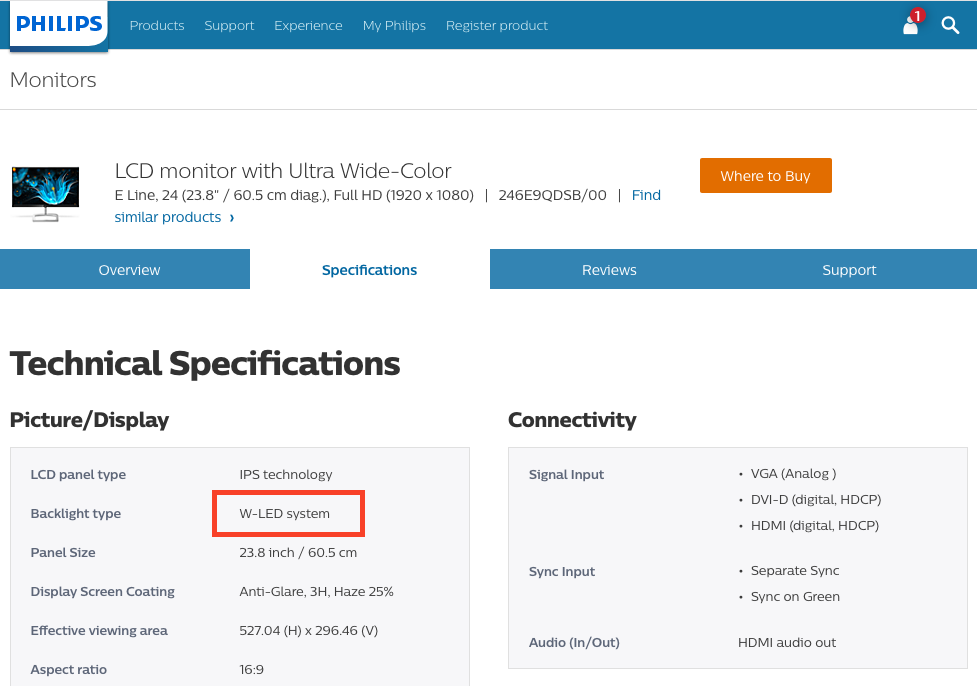Click the monitor product thumbnail
Image resolution: width=977 pixels, height=686 pixels.
[45, 192]
